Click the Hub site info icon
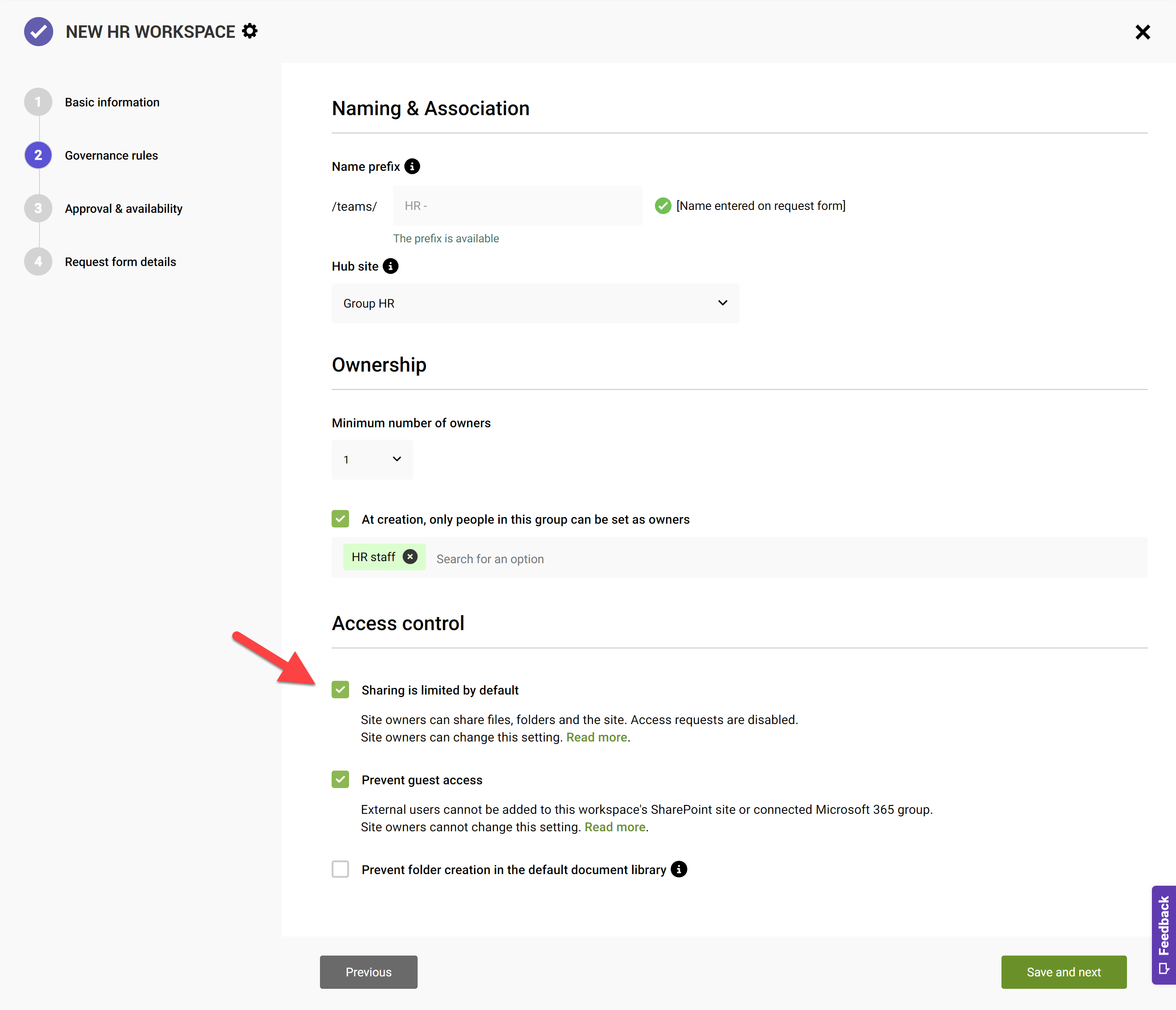1176x1010 pixels. 391,266
